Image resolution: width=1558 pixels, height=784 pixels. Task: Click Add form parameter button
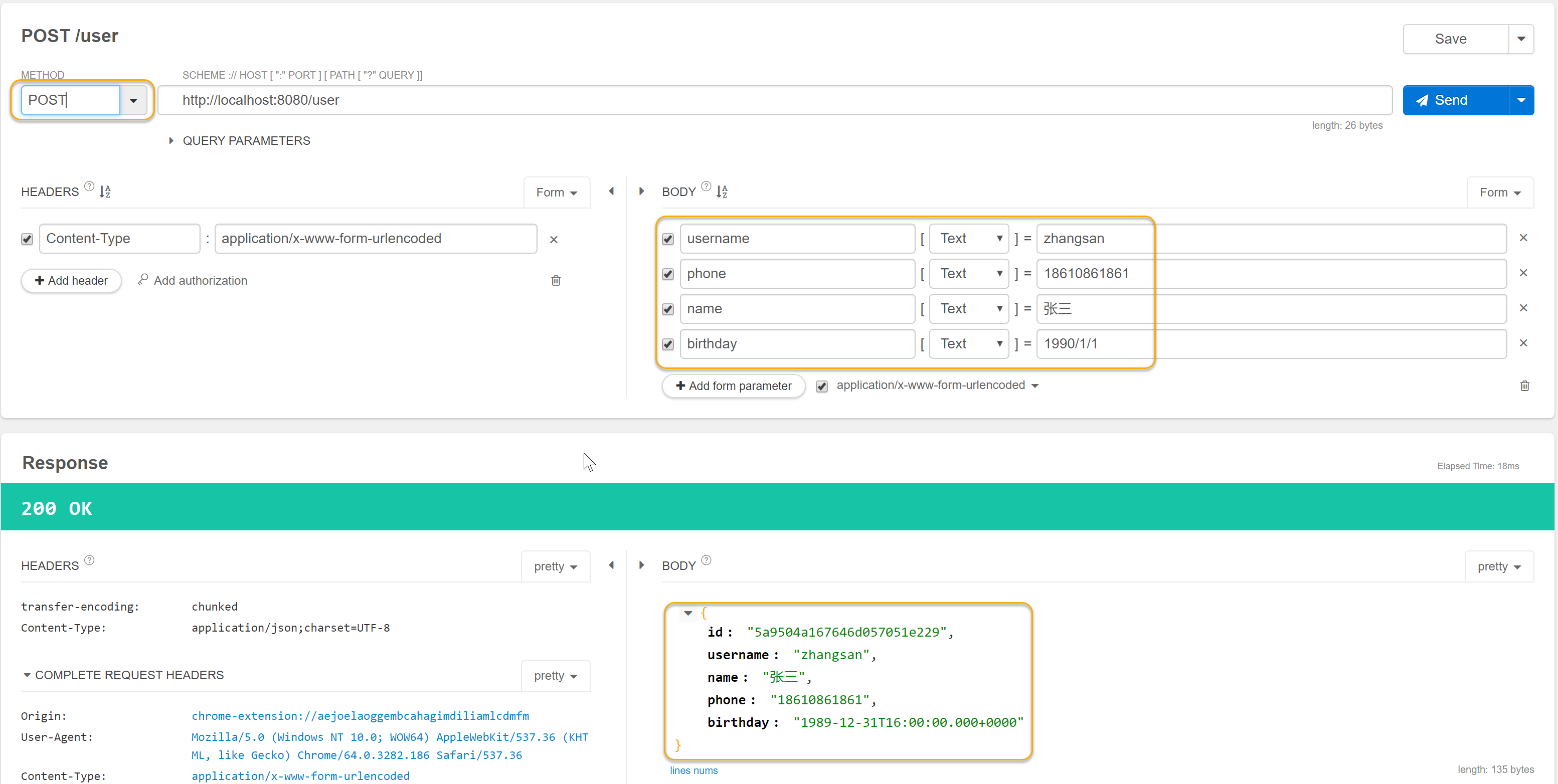(x=733, y=385)
